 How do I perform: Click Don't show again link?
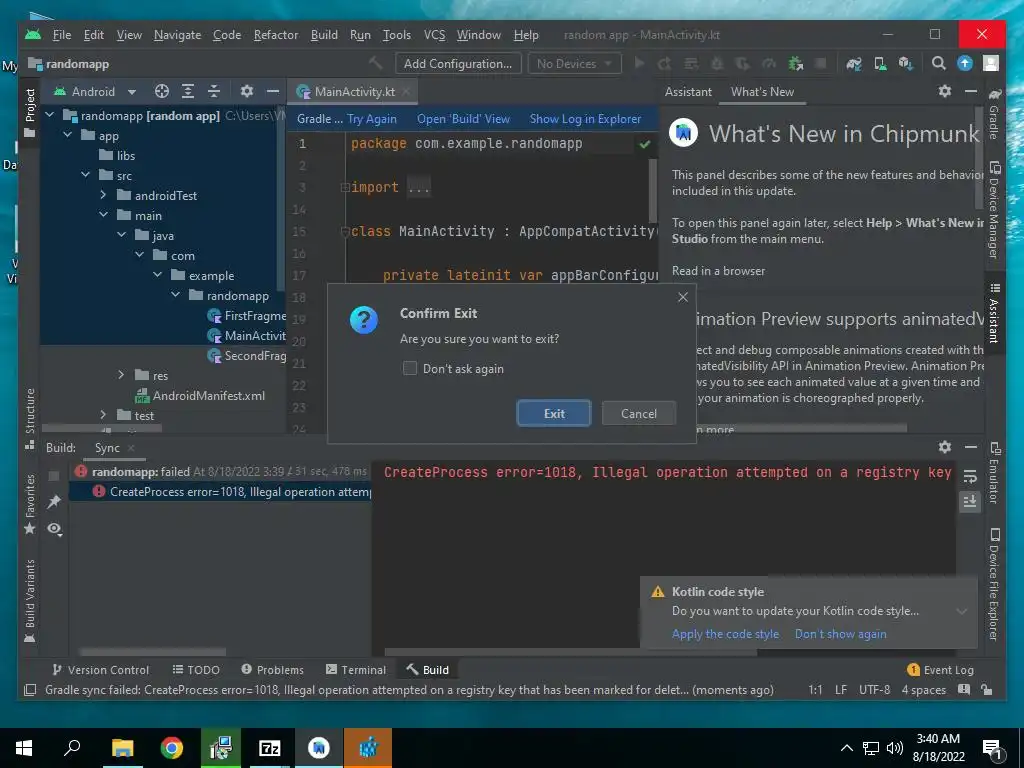point(840,633)
